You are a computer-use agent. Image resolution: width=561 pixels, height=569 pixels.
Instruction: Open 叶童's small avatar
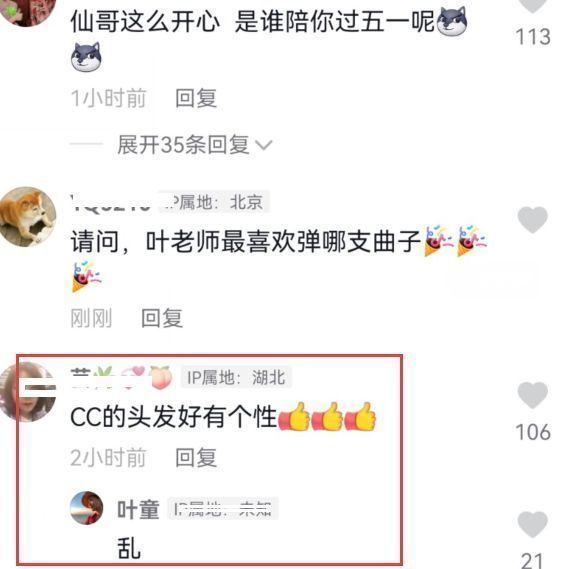point(86,508)
